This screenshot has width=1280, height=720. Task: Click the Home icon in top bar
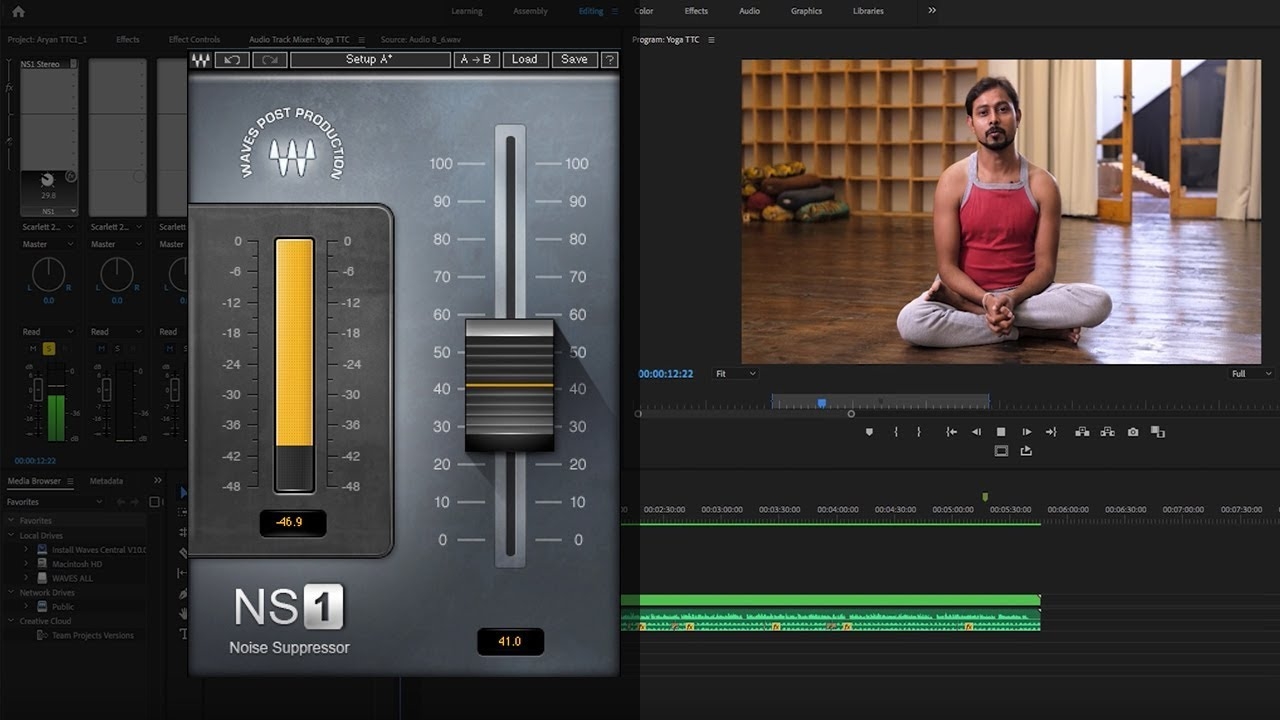tap(18, 12)
